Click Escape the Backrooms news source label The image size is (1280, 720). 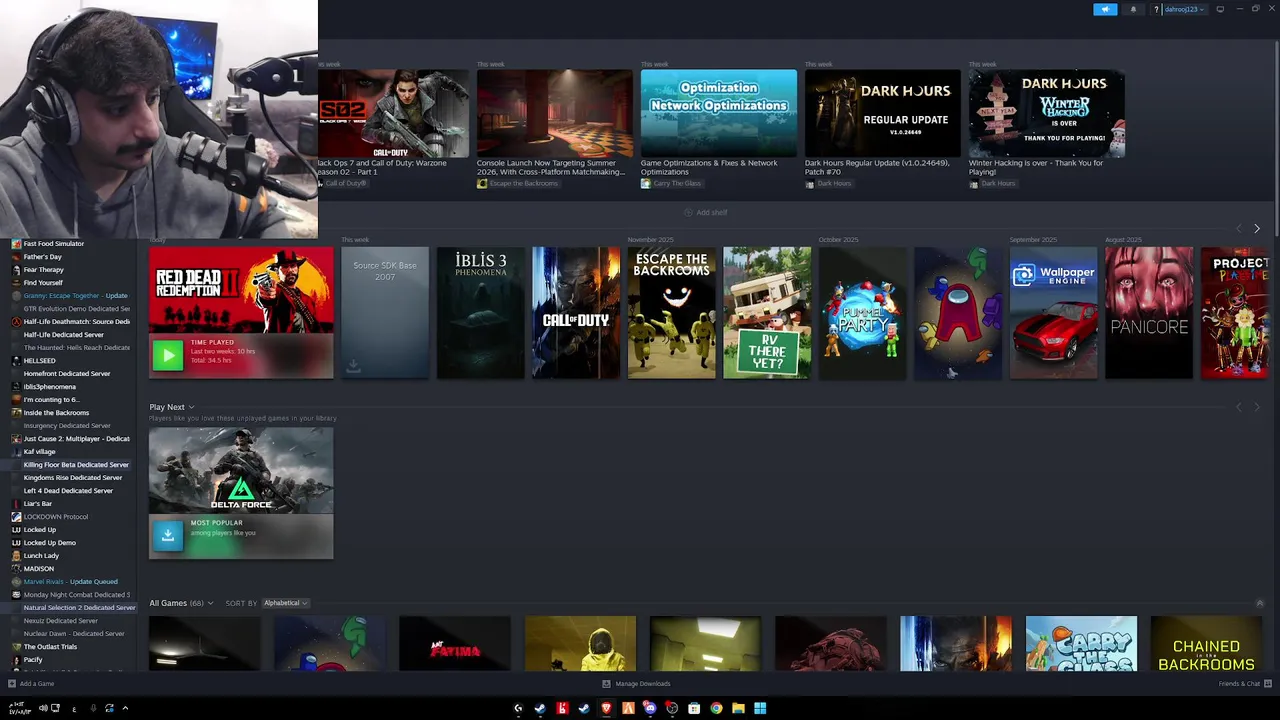tap(523, 184)
